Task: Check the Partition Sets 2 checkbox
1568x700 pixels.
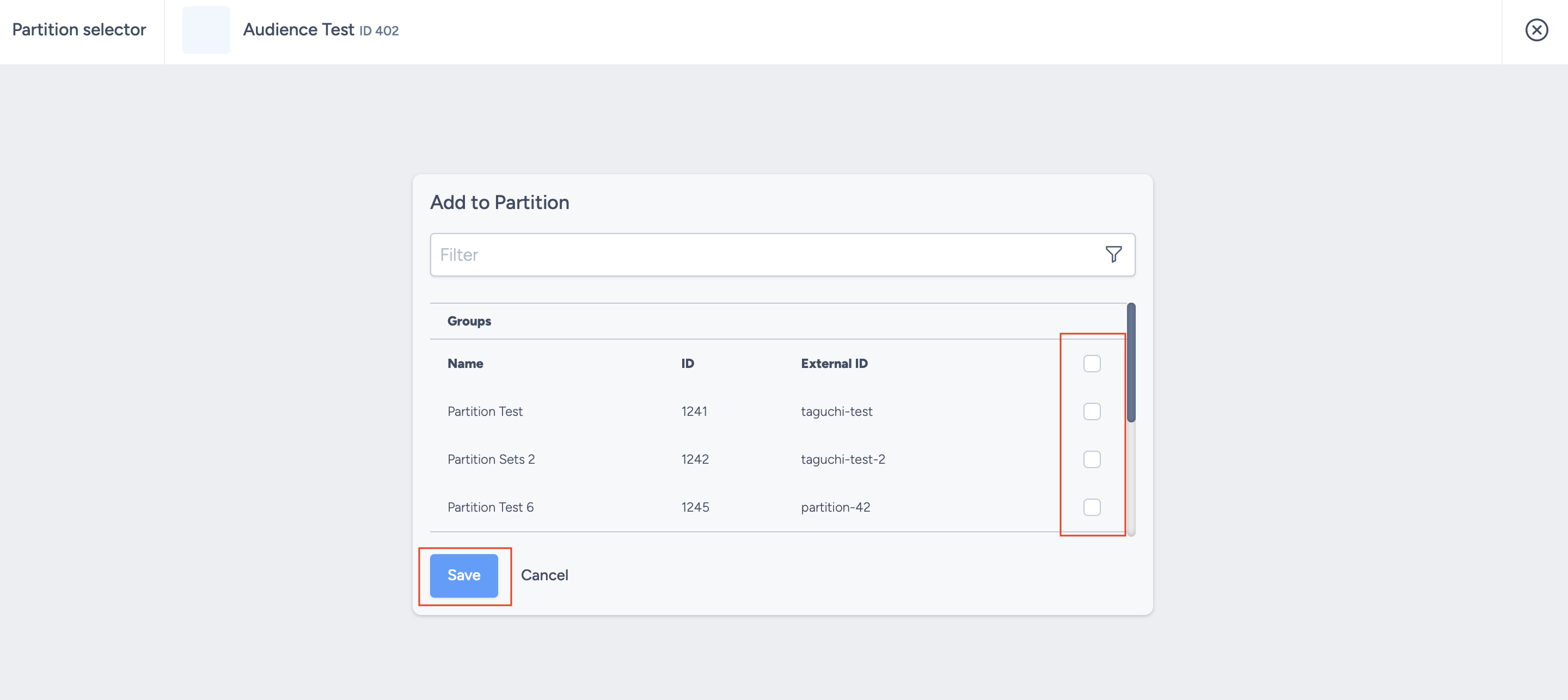Action: 1092,459
